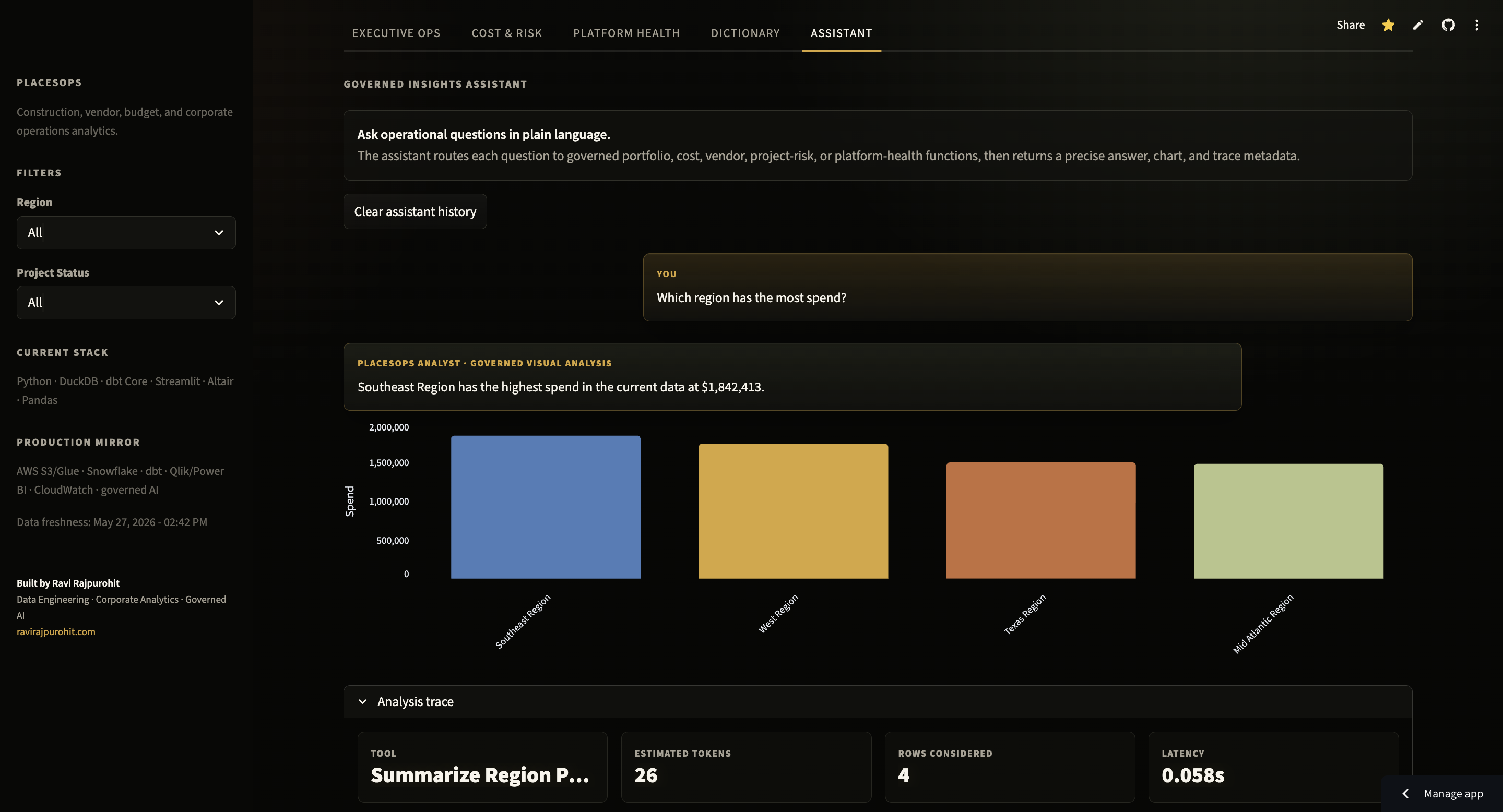
Task: Click the star favorite icon
Action: [x=1388, y=25]
